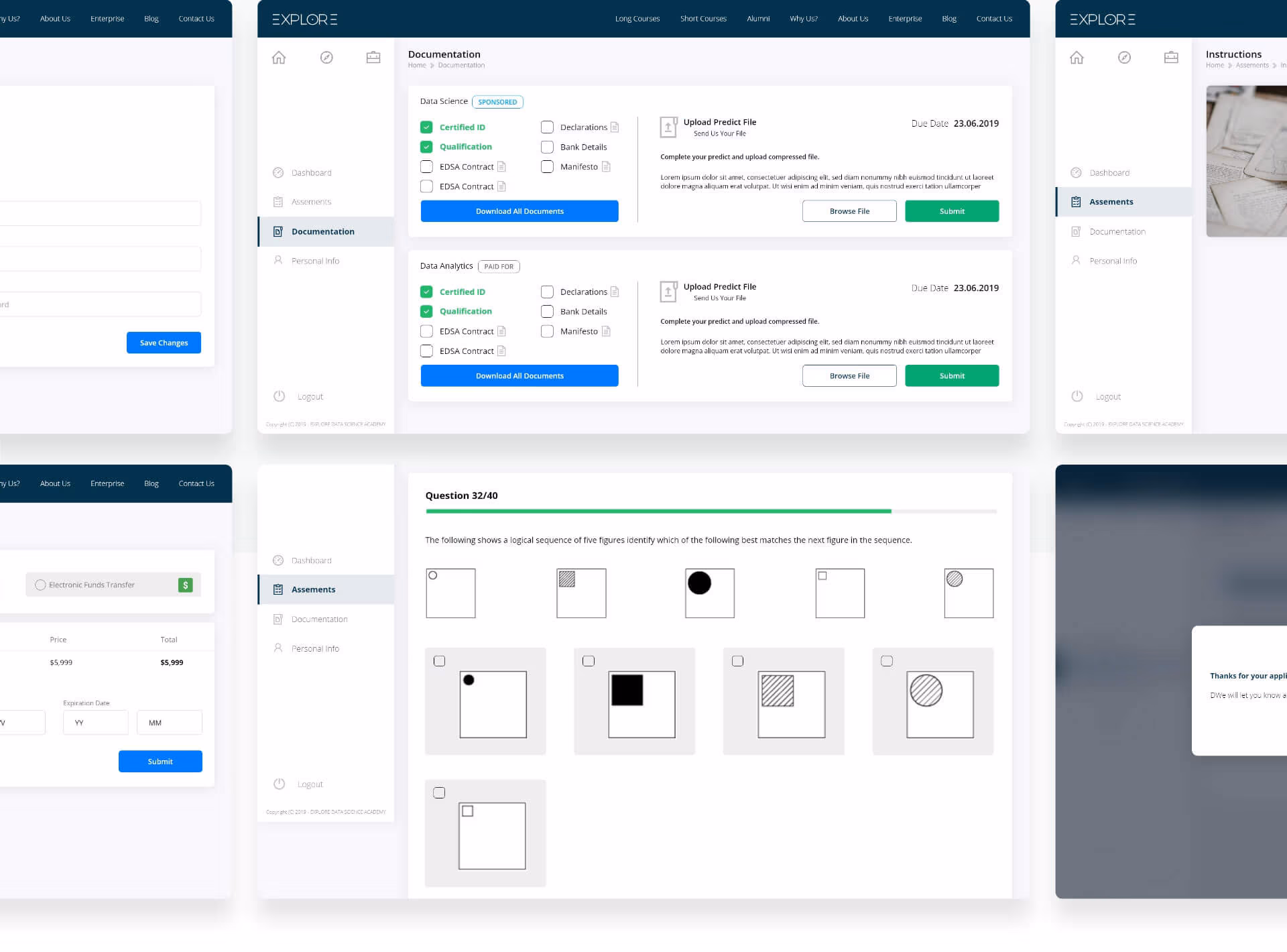1287x952 pixels.
Task: Check Bank Details box under Data Analytics
Action: coord(547,312)
